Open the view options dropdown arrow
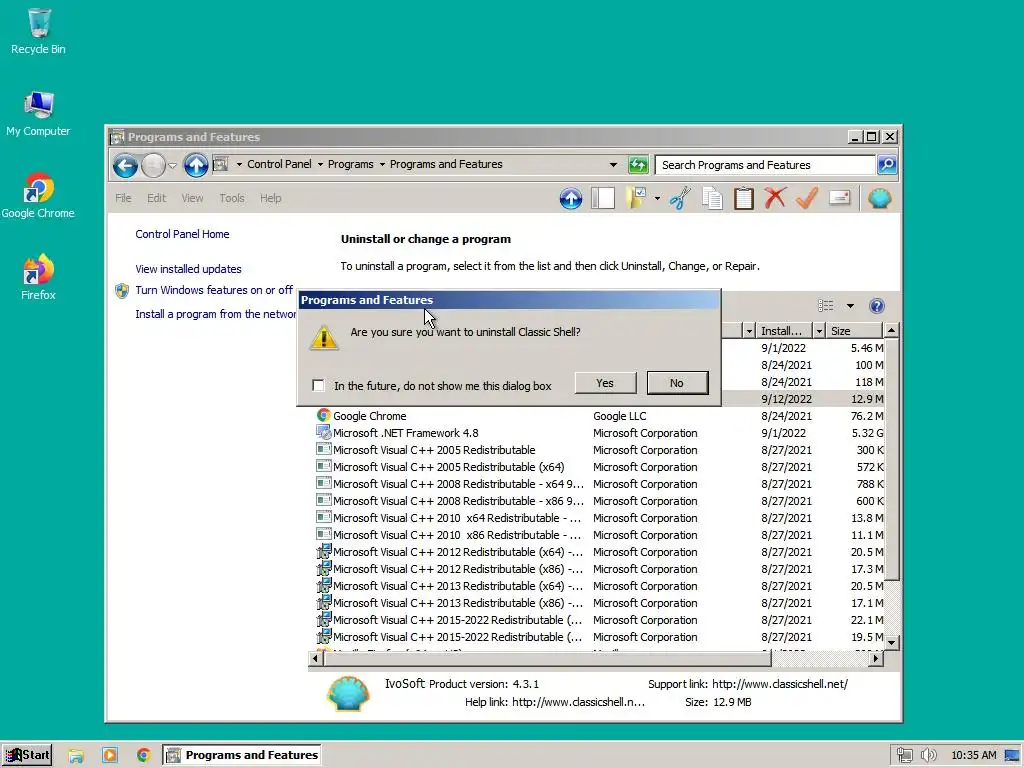This screenshot has height=768, width=1024. [850, 306]
